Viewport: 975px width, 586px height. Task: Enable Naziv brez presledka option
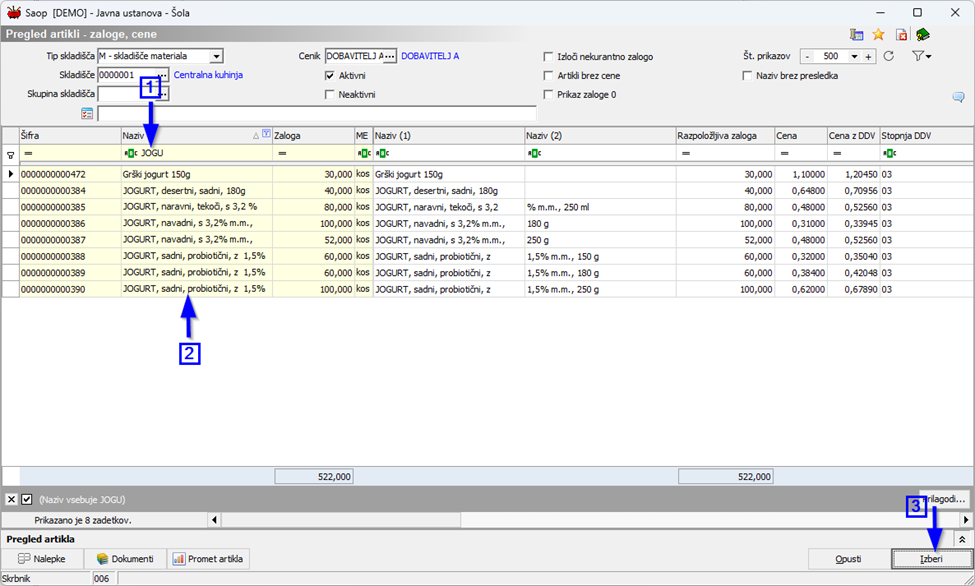(747, 76)
